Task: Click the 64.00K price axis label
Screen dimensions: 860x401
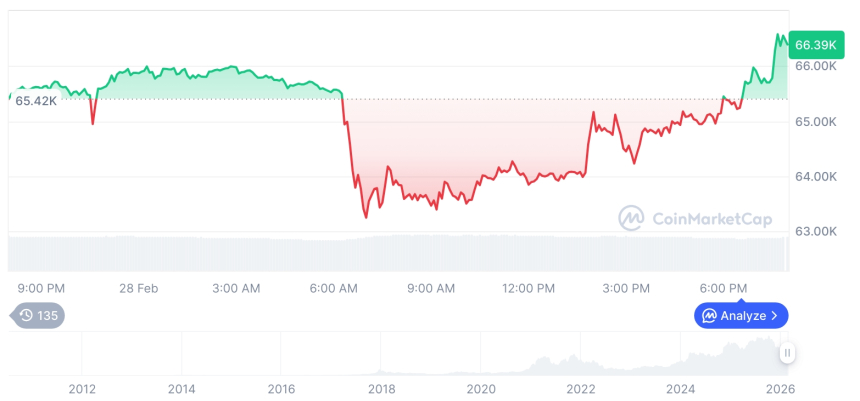Action: [816, 176]
